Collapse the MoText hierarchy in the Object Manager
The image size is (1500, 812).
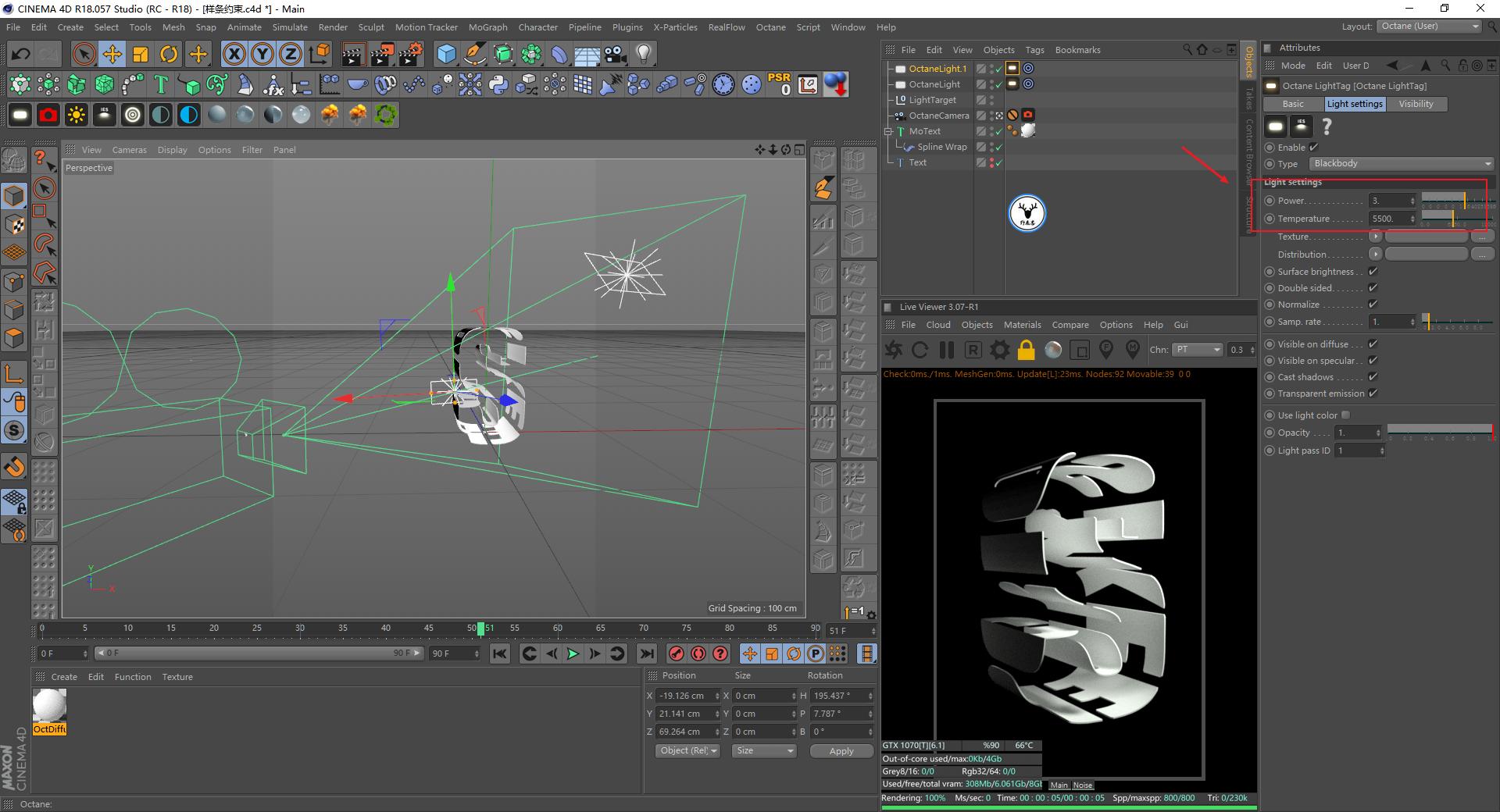tap(888, 130)
